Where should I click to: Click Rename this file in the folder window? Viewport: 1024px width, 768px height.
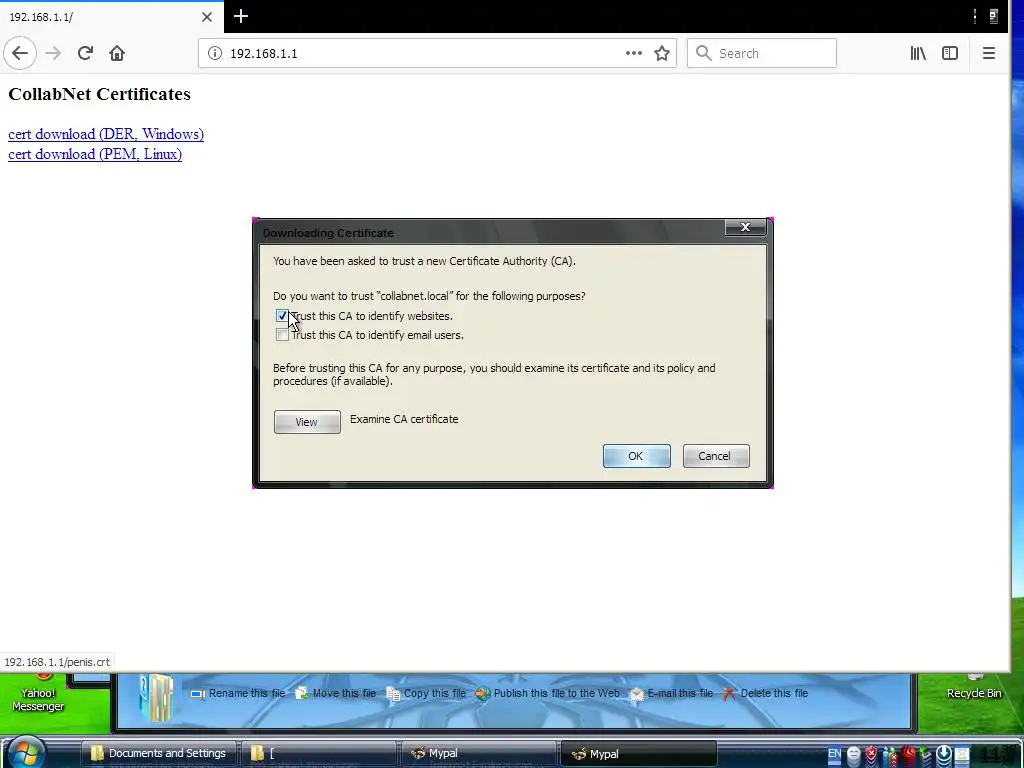238,694
